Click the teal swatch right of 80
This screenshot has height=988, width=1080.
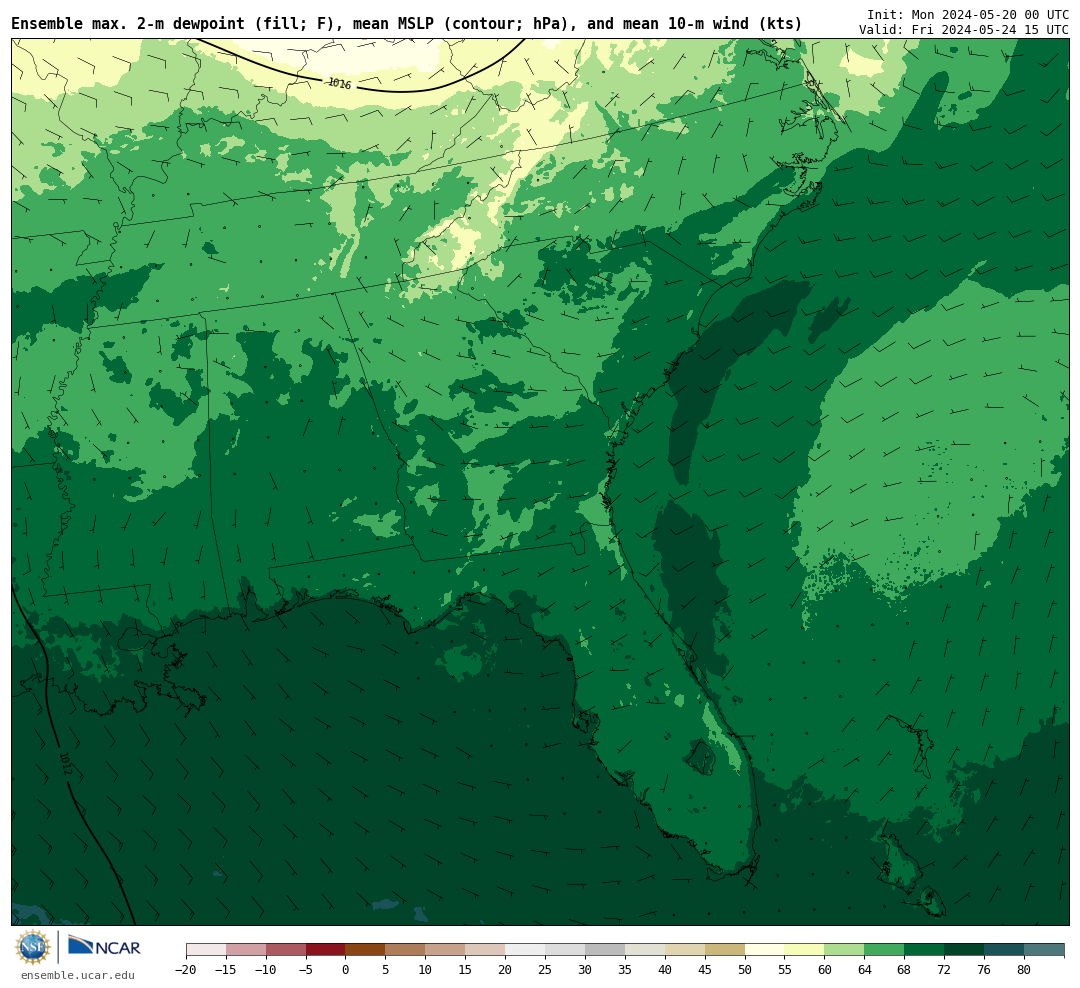(x=1043, y=950)
